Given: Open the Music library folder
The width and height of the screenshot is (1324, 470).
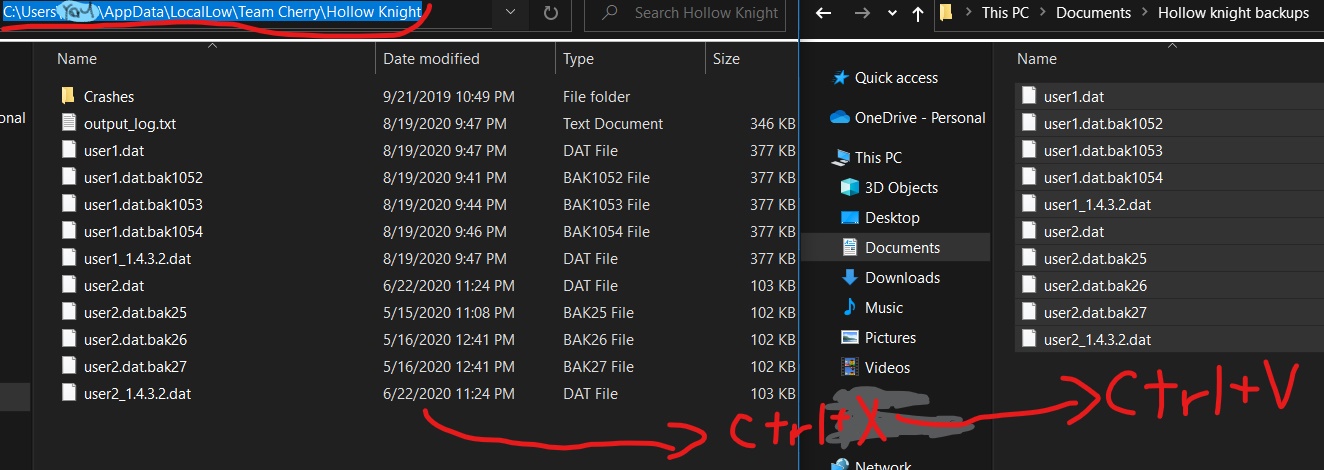Looking at the screenshot, I should tap(883, 308).
